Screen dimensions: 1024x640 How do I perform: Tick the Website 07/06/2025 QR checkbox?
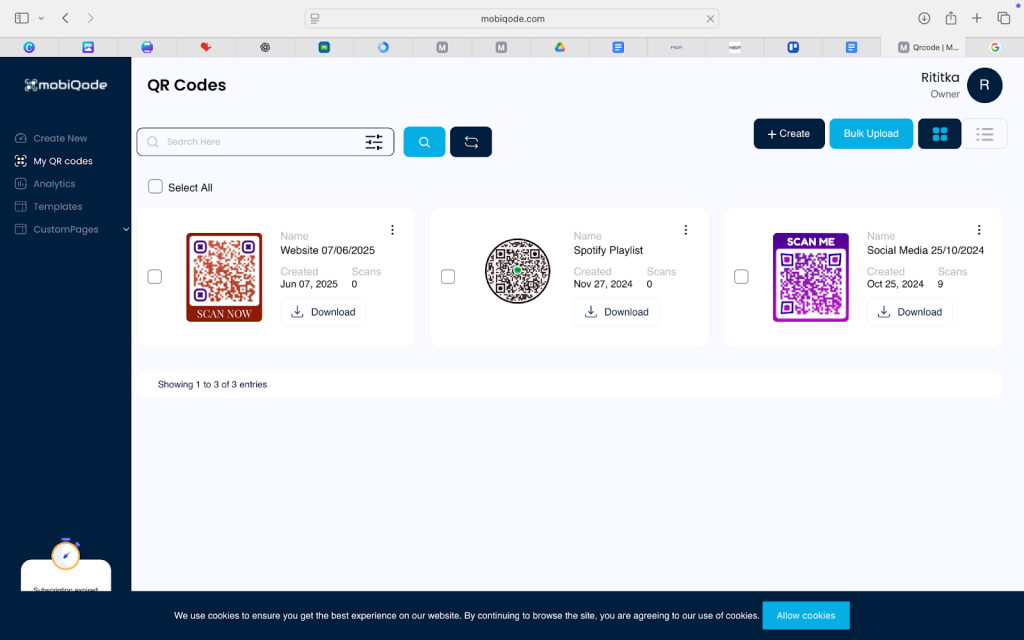[x=155, y=277]
